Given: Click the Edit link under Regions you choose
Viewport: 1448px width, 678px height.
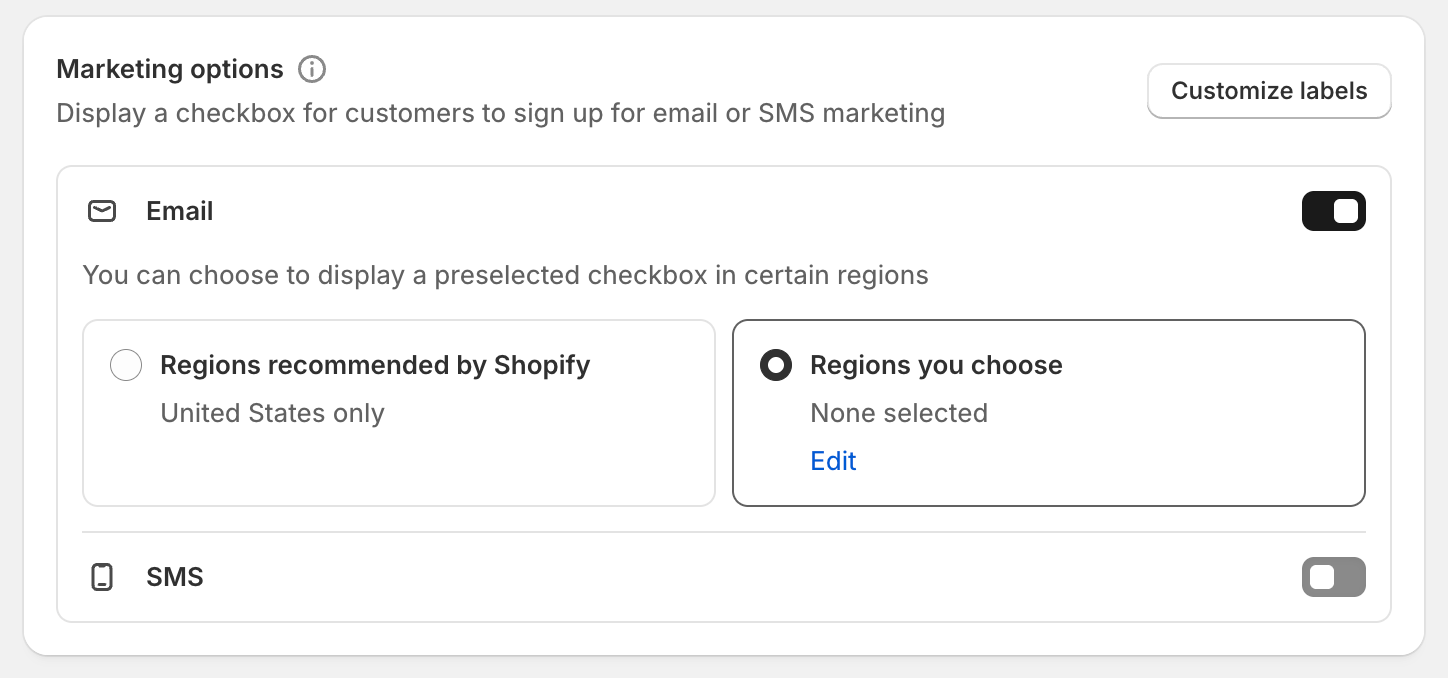Looking at the screenshot, I should click(x=833, y=461).
